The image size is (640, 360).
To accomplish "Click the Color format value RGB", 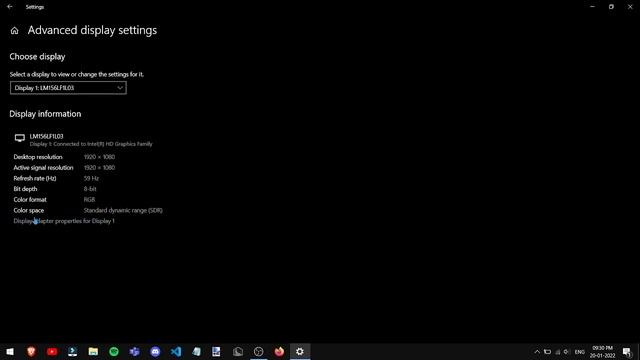I will (x=89, y=200).
